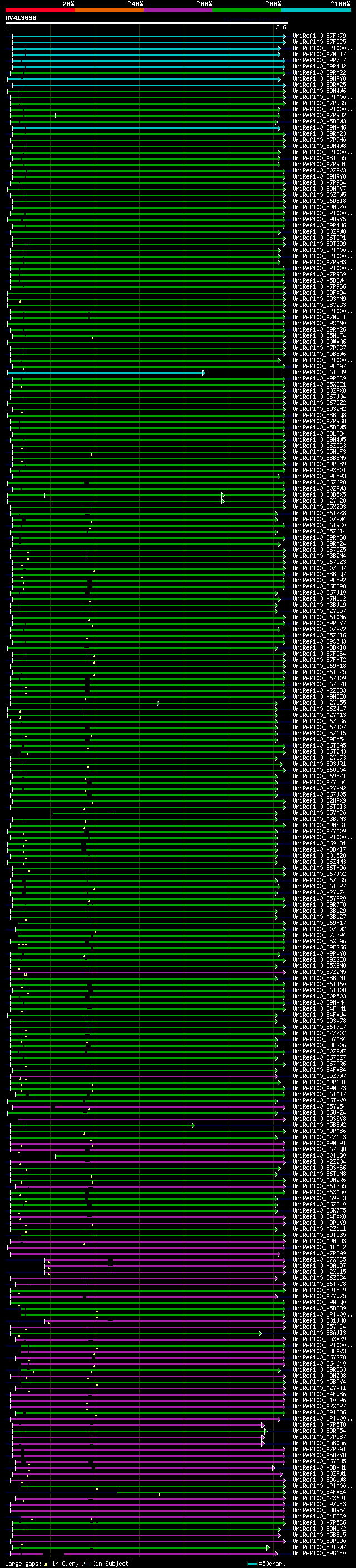Open hit UniRef100_B7FIC5
The width and height of the screenshot is (356, 1568).
[x=319, y=42]
